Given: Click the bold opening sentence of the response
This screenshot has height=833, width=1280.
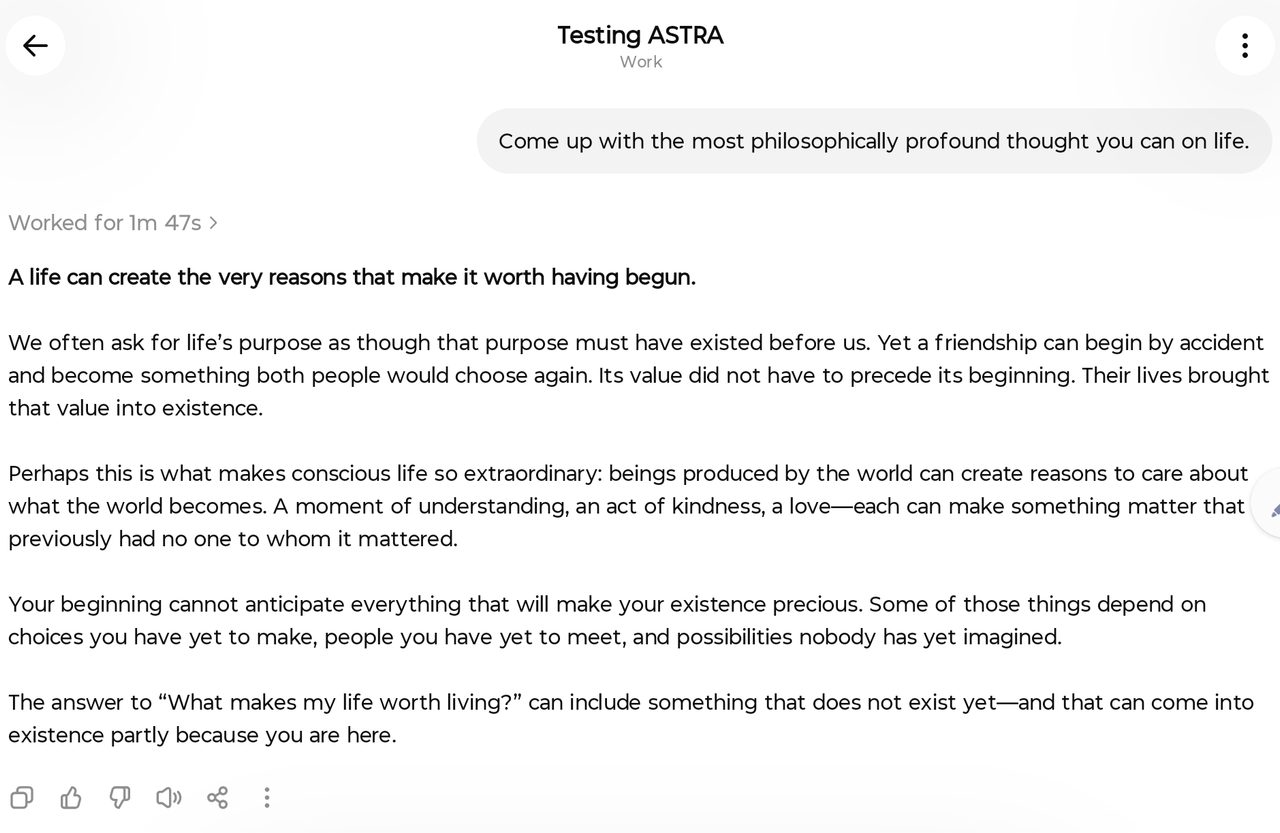Looking at the screenshot, I should (x=352, y=277).
